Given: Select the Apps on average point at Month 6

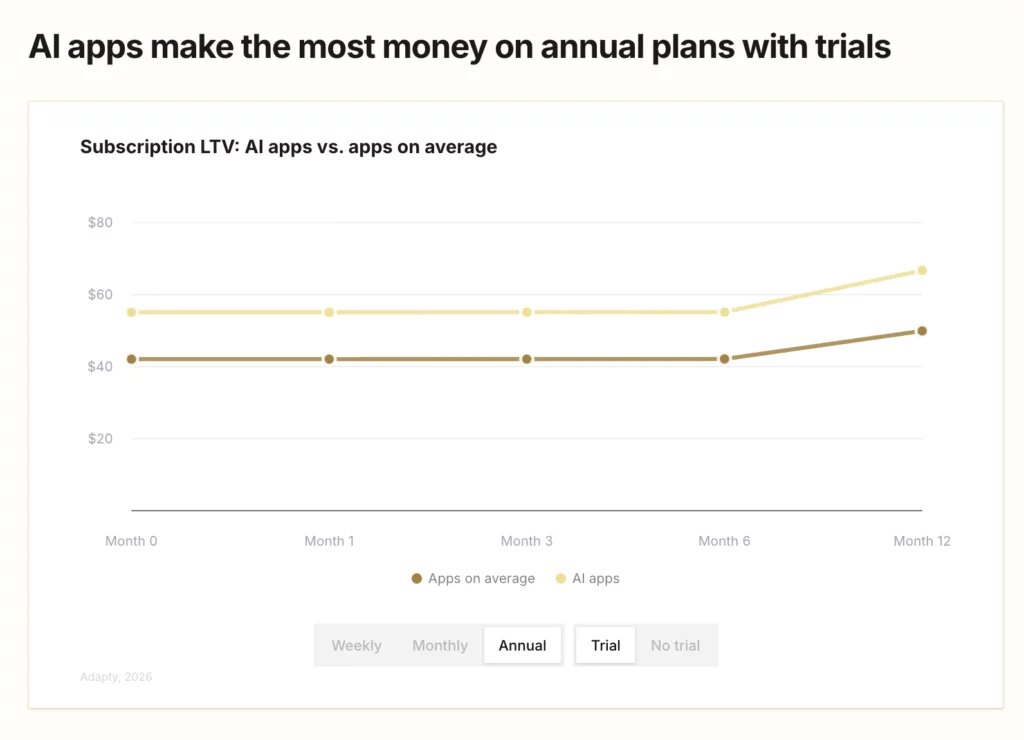Looking at the screenshot, I should pos(724,358).
